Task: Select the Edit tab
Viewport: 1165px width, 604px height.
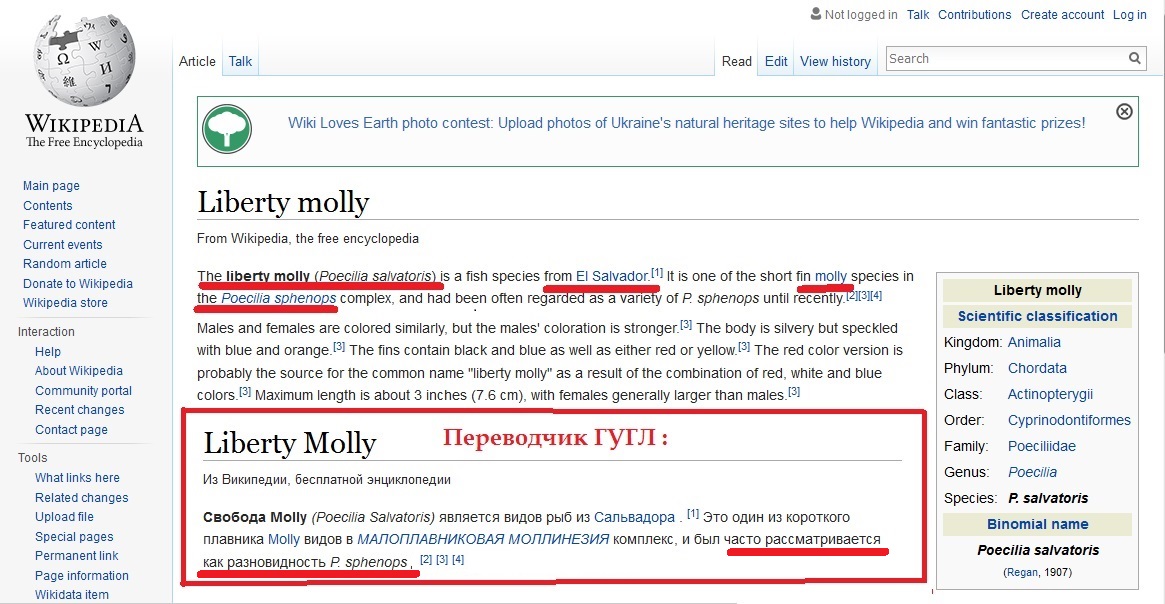Action: [776, 61]
